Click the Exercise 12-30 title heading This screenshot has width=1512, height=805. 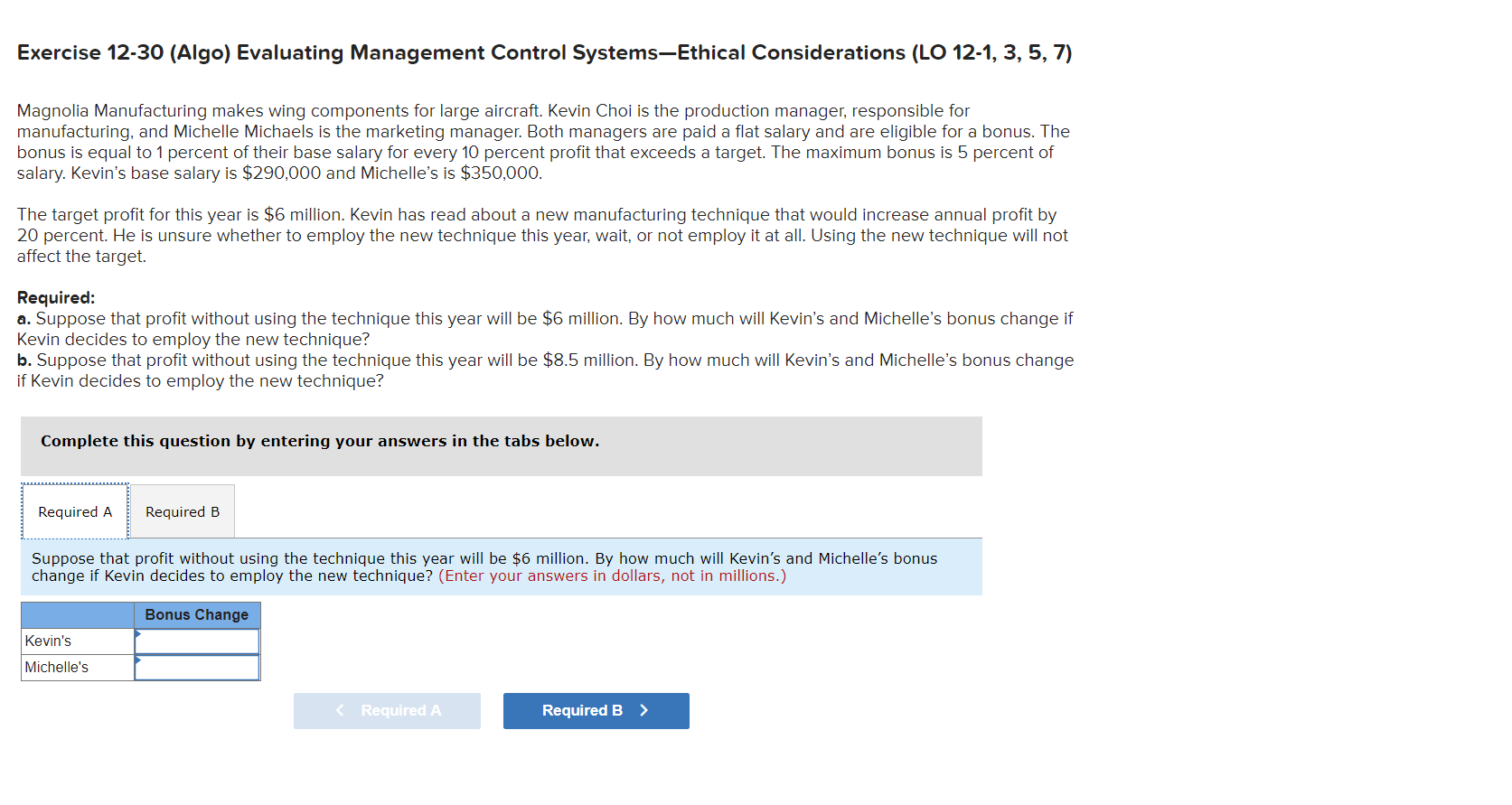pos(543,52)
